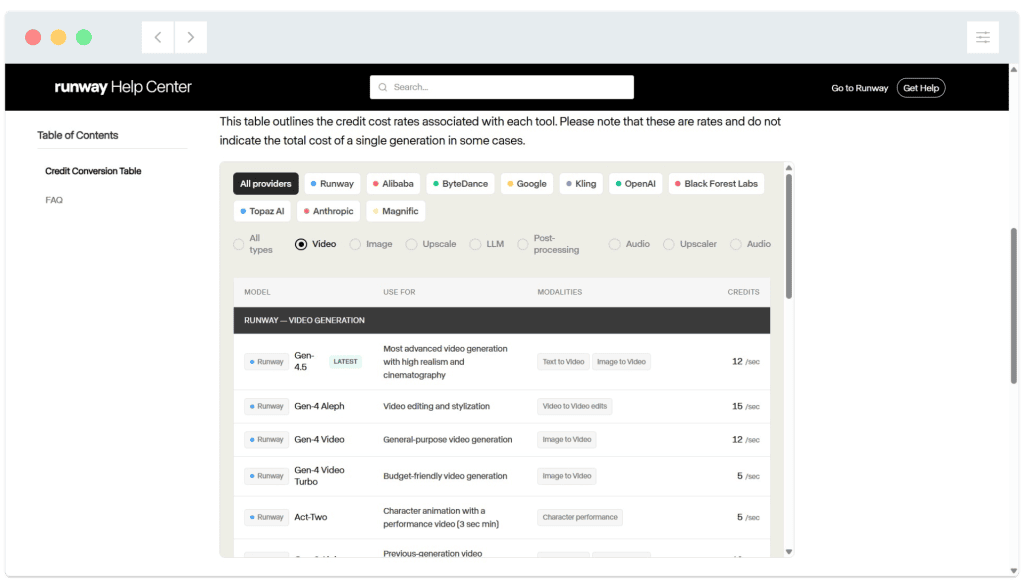Filter by Anthropic provider
Viewport: 1024px width, 587px height.
point(328,211)
